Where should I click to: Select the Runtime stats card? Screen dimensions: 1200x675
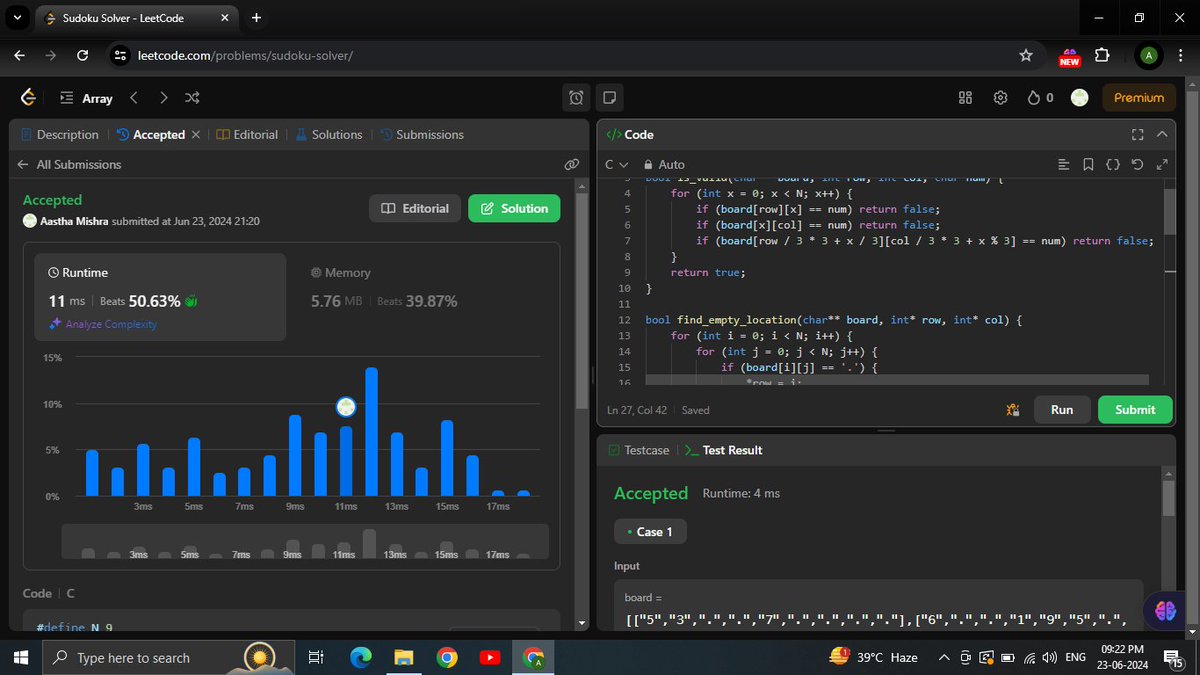click(161, 296)
